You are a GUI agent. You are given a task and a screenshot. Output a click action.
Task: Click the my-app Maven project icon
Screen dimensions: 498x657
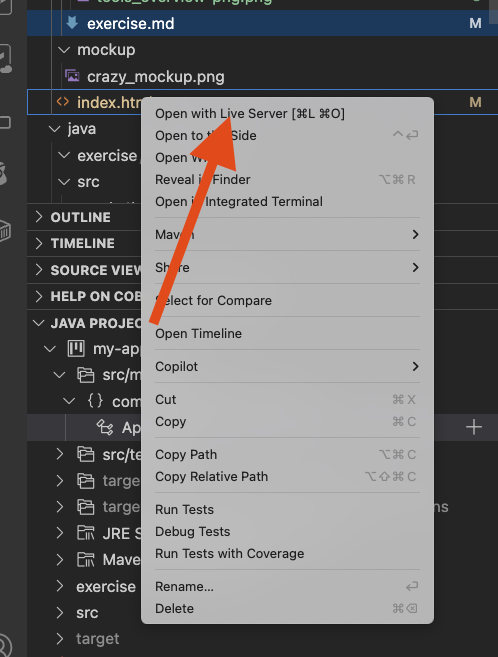pos(76,349)
